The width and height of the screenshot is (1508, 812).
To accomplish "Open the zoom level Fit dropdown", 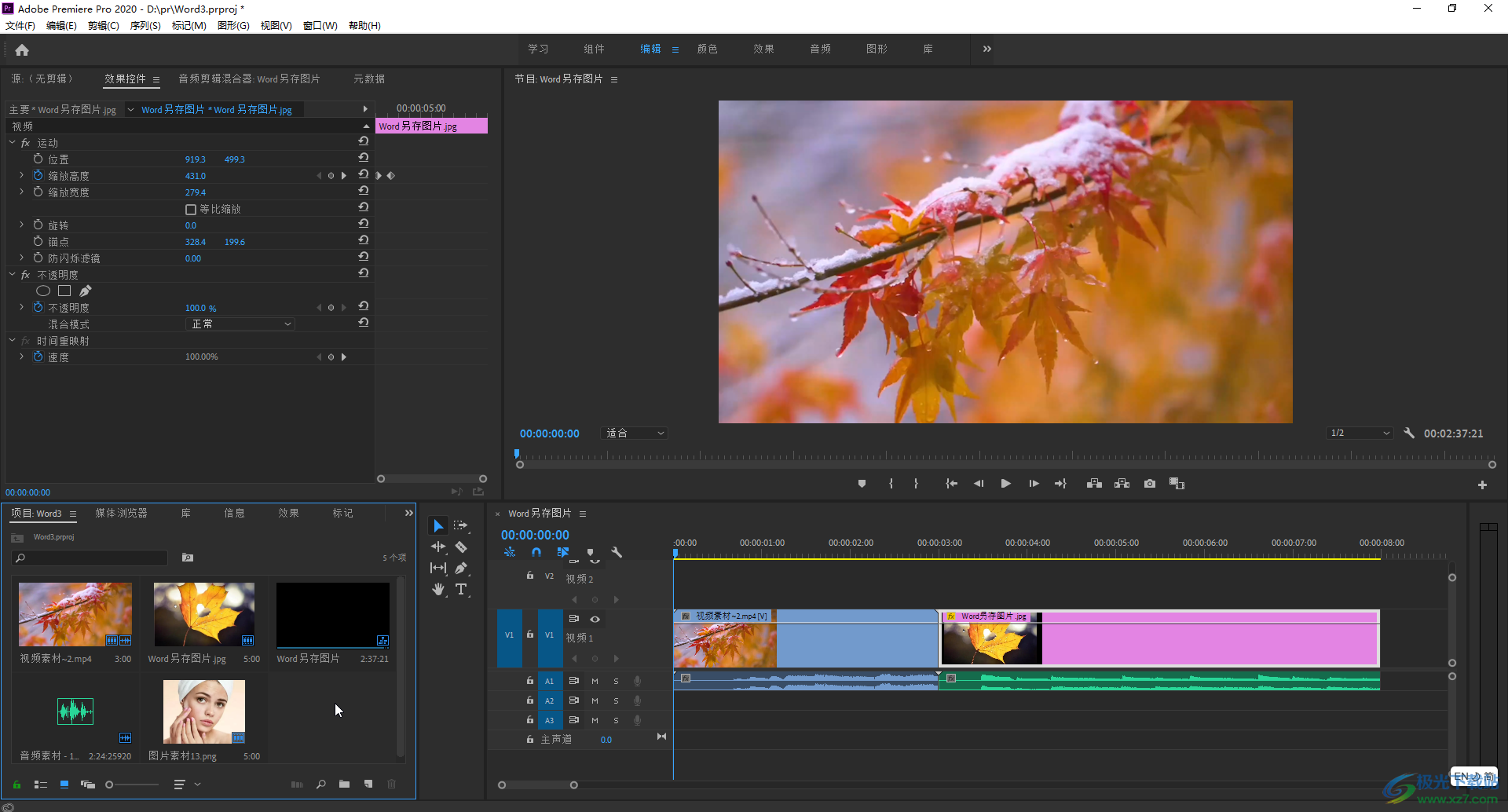I will (635, 433).
